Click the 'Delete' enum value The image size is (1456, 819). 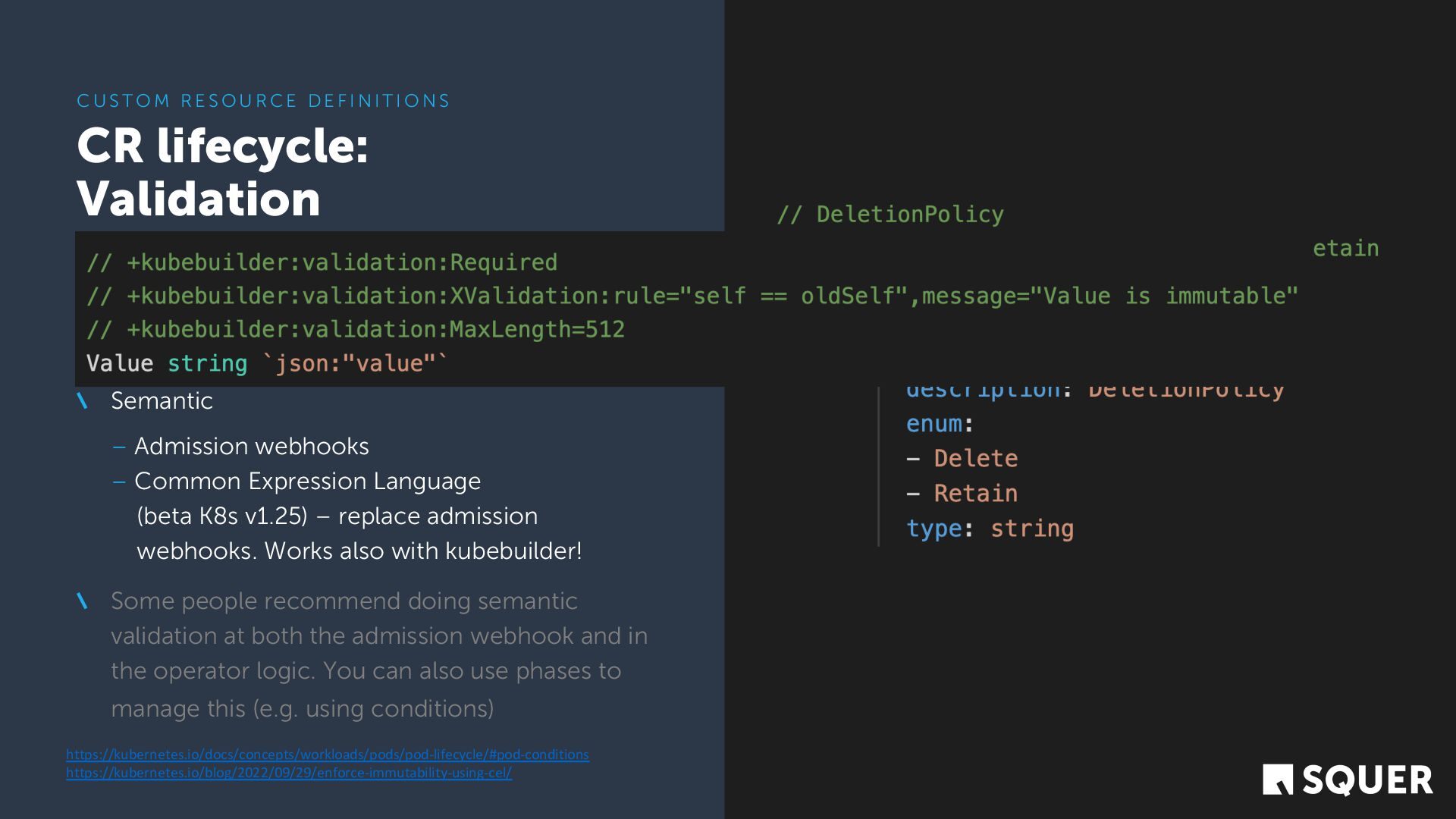(975, 459)
